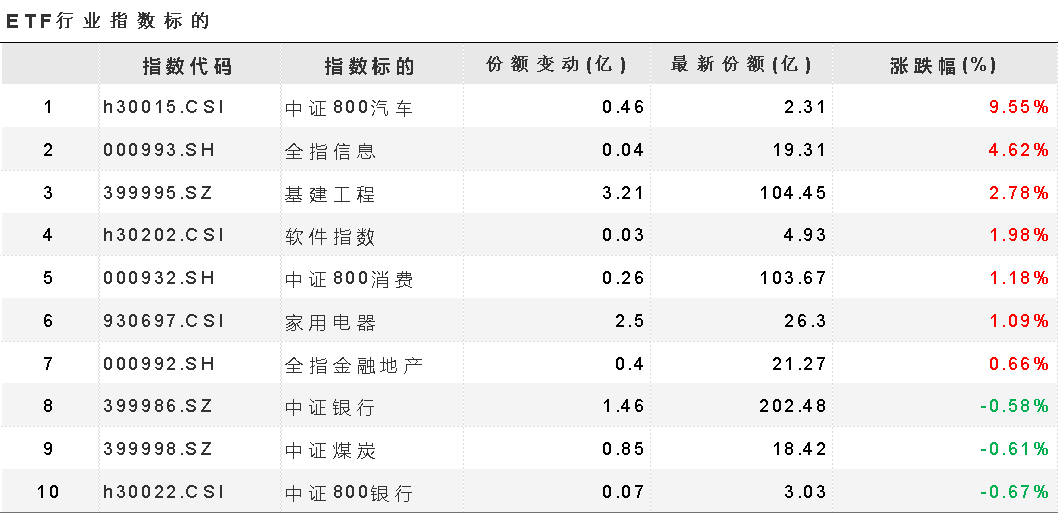
Task: Click the 104.45 latest share value
Action: point(792,193)
